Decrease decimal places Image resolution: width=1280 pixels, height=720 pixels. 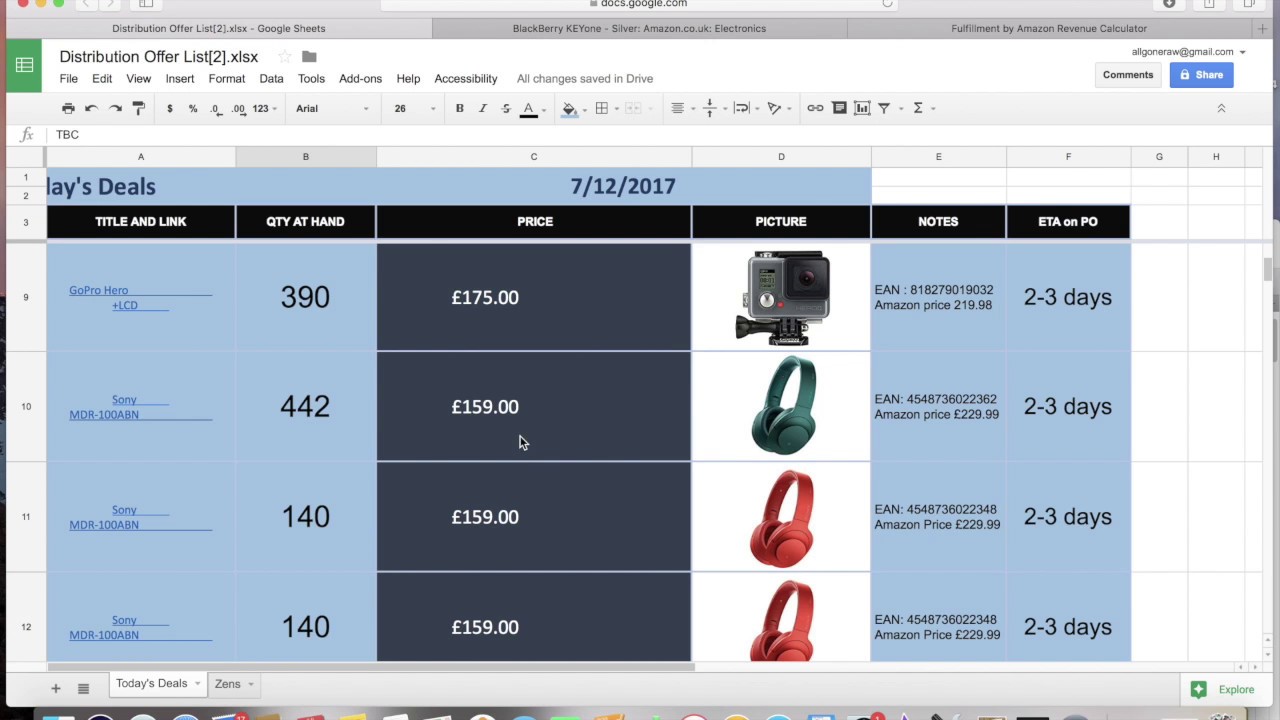point(216,108)
